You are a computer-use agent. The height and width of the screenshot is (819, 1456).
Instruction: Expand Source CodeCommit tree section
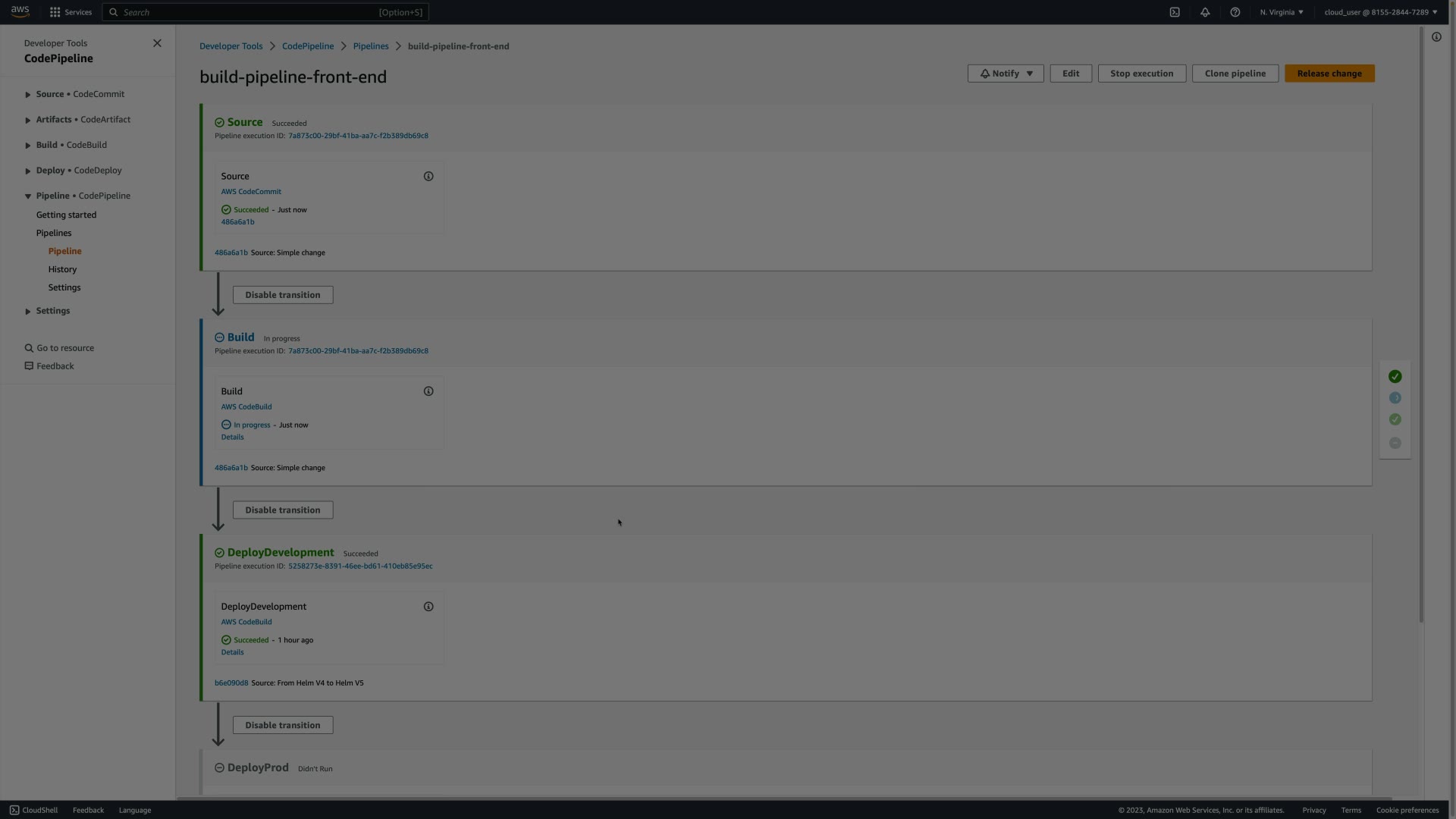pyautogui.click(x=28, y=95)
